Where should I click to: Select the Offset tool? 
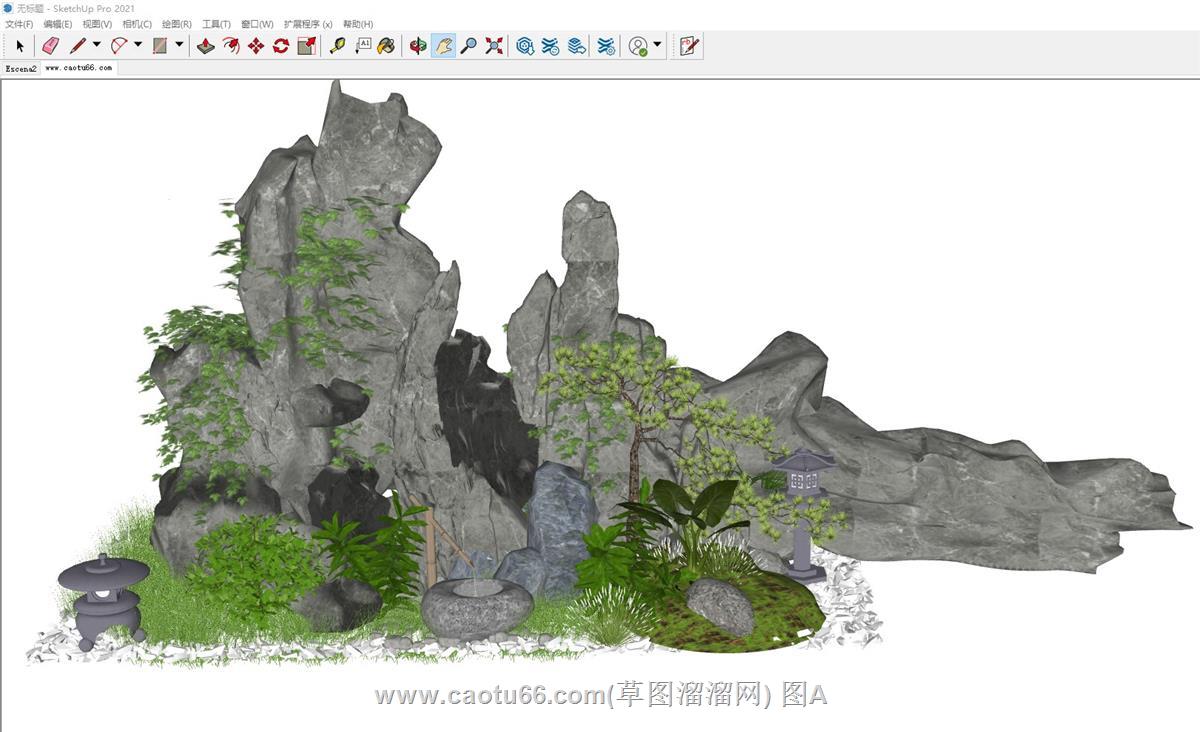[231, 45]
